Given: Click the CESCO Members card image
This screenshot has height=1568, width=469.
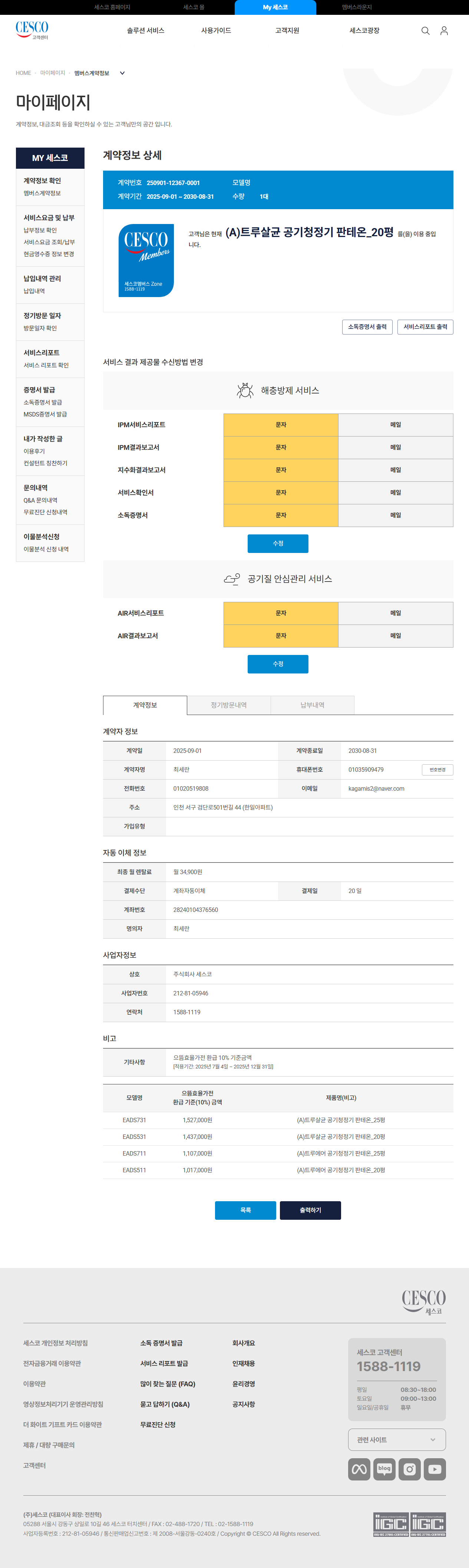Looking at the screenshot, I should pos(146,260).
